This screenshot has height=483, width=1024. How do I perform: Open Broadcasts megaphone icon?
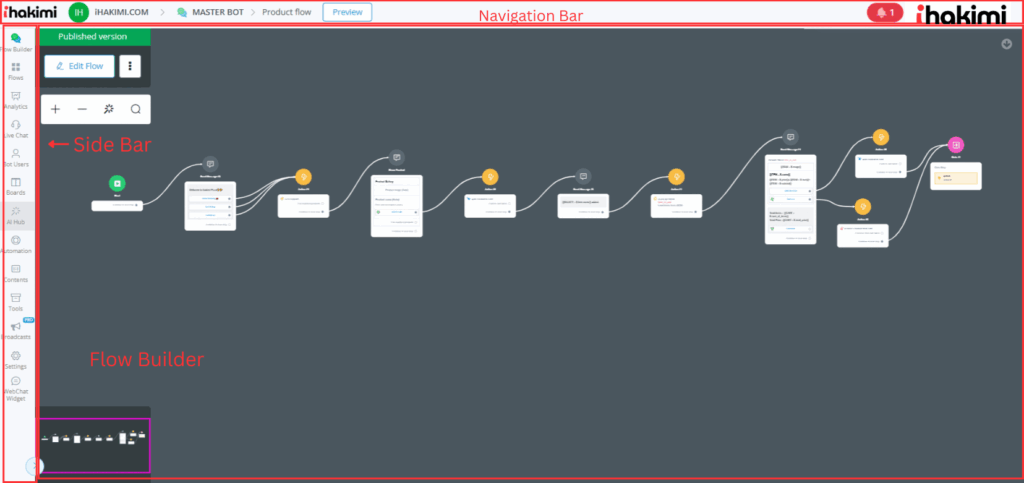pos(16,330)
